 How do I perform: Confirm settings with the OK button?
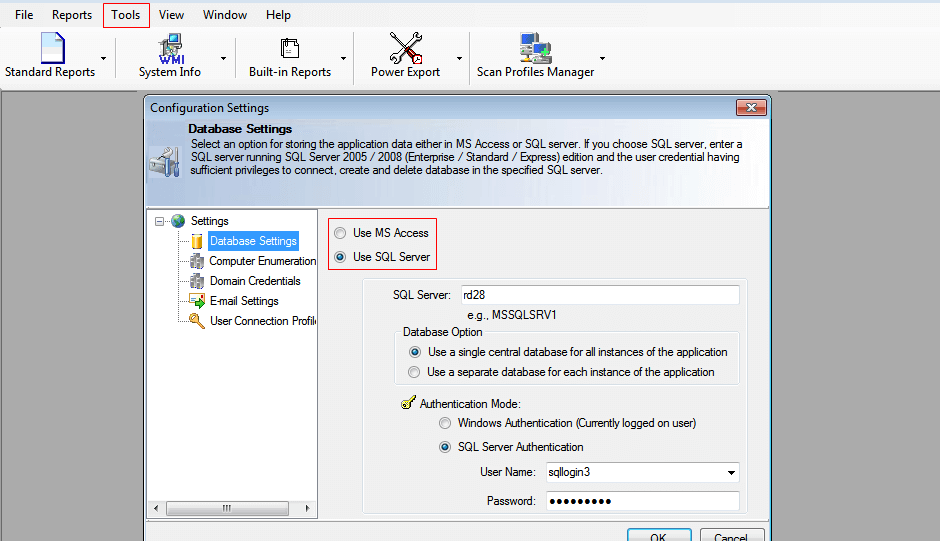[x=659, y=535]
